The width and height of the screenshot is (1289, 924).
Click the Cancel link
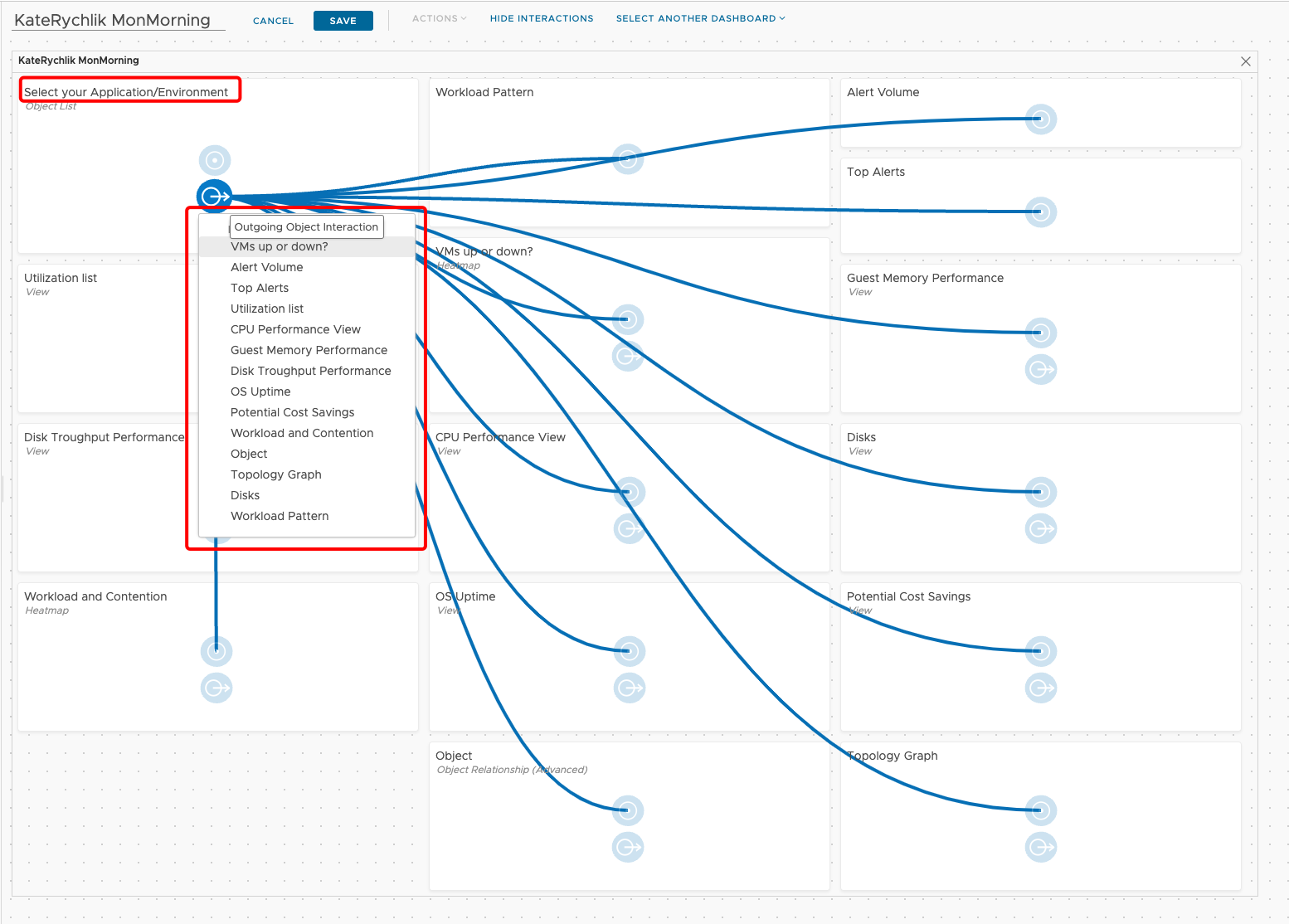[x=273, y=20]
